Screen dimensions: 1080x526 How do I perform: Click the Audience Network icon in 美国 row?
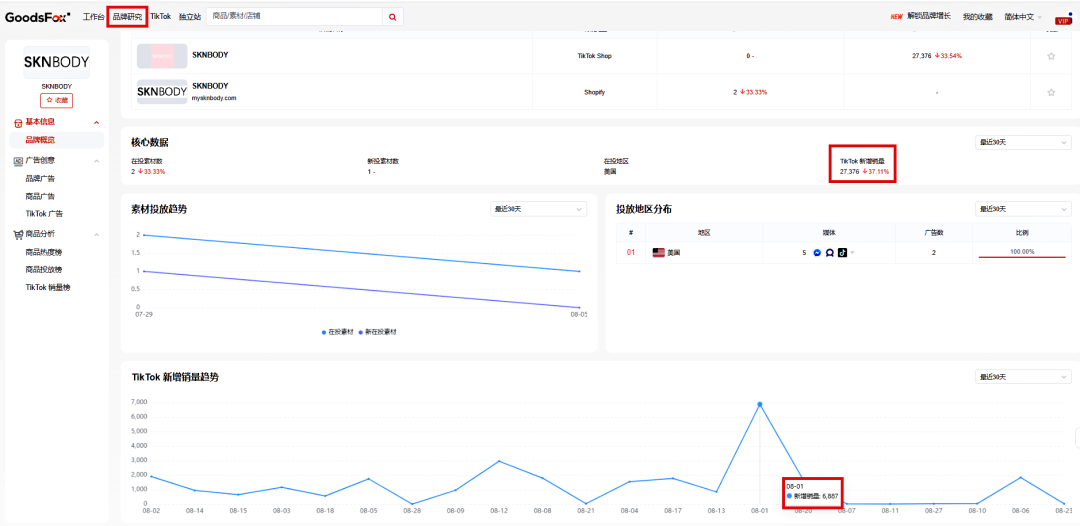click(x=829, y=253)
